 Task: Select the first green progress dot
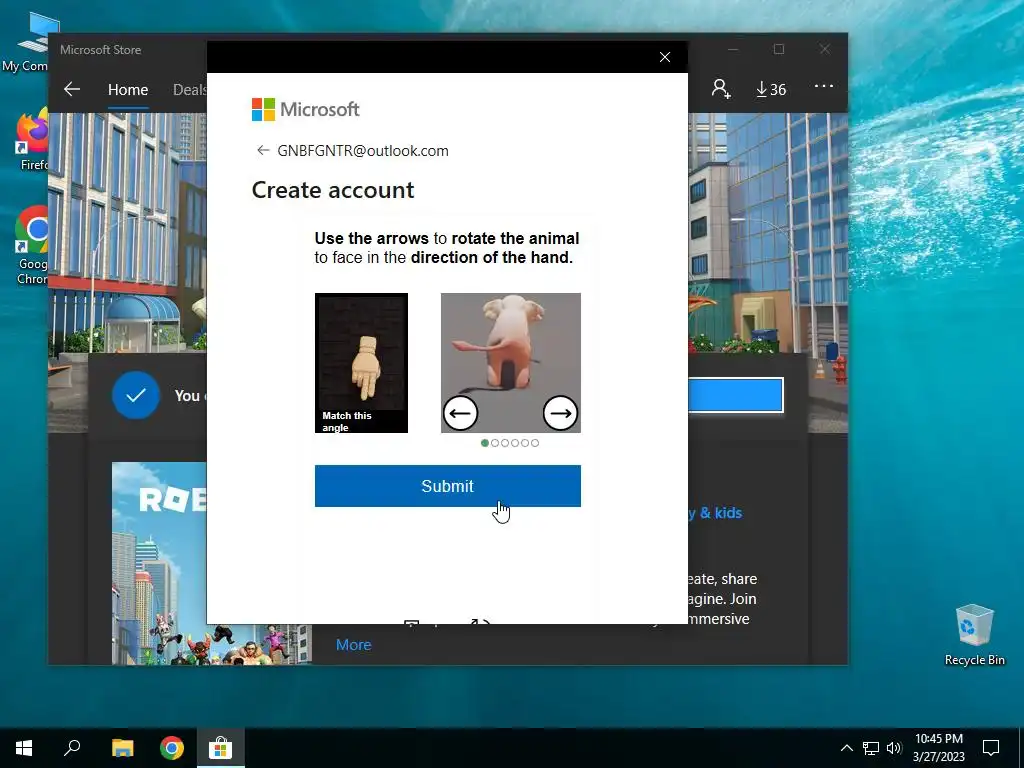click(x=485, y=443)
